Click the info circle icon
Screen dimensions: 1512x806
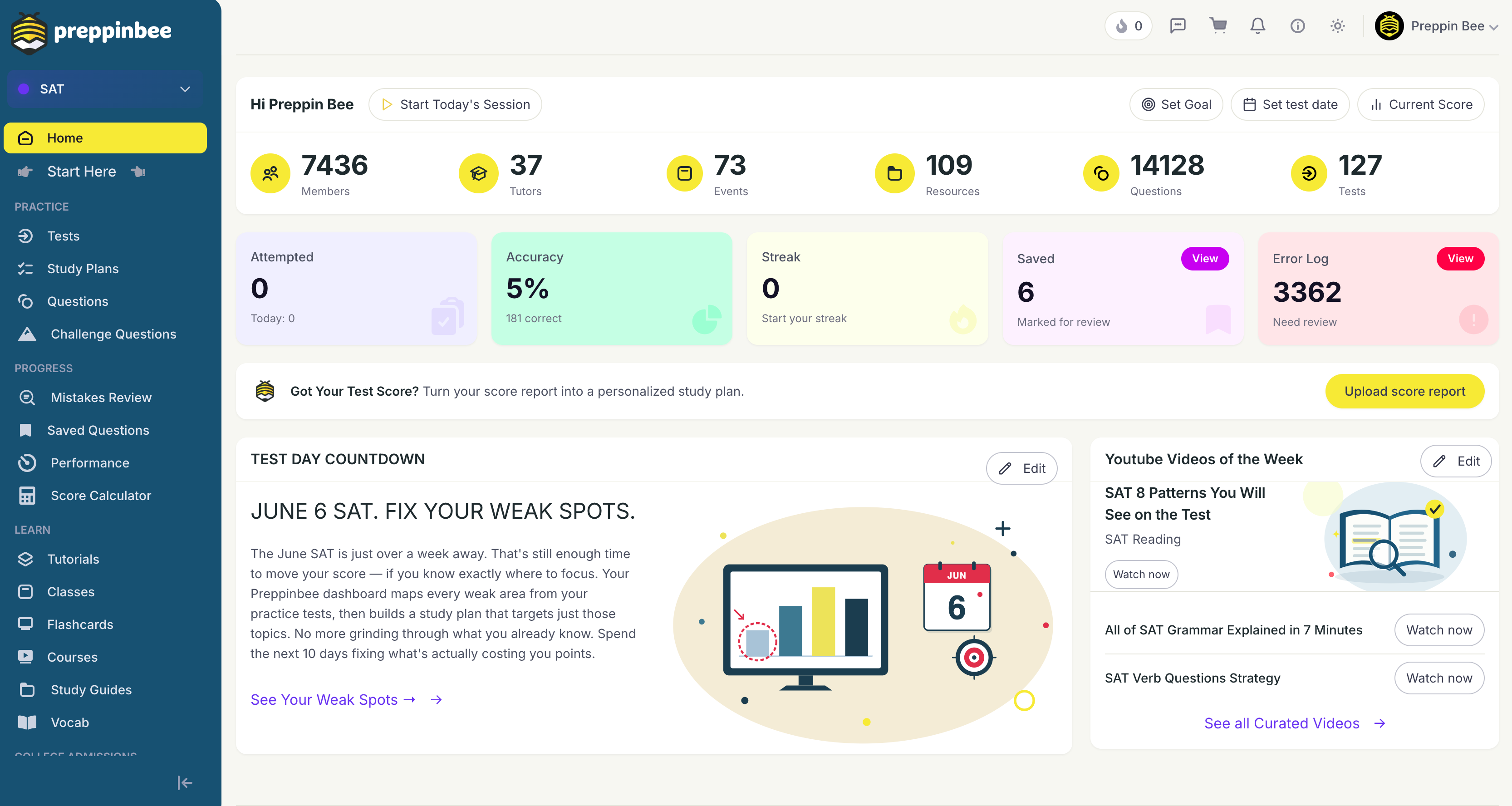tap(1297, 26)
